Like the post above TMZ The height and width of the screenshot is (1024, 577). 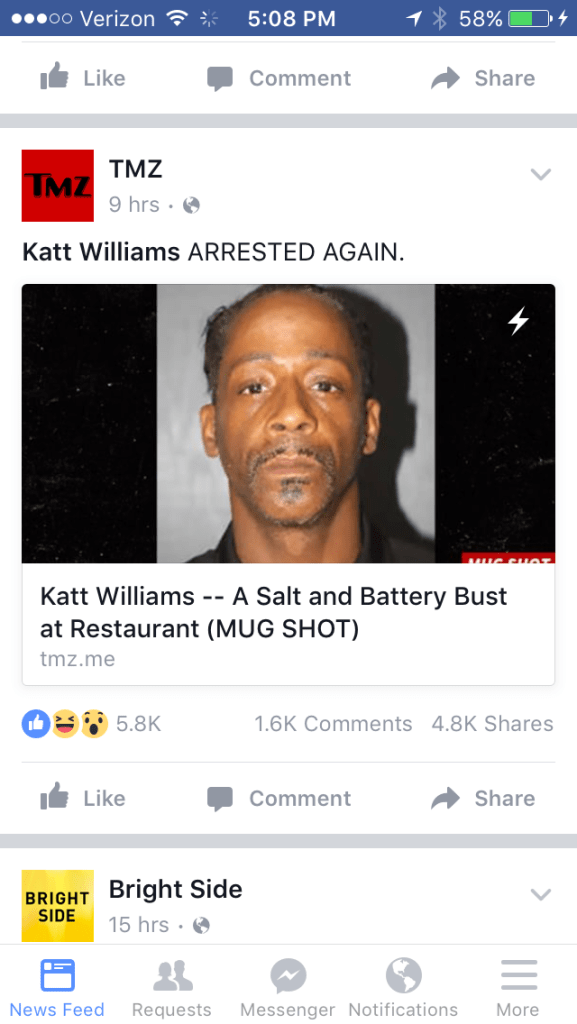(x=82, y=78)
